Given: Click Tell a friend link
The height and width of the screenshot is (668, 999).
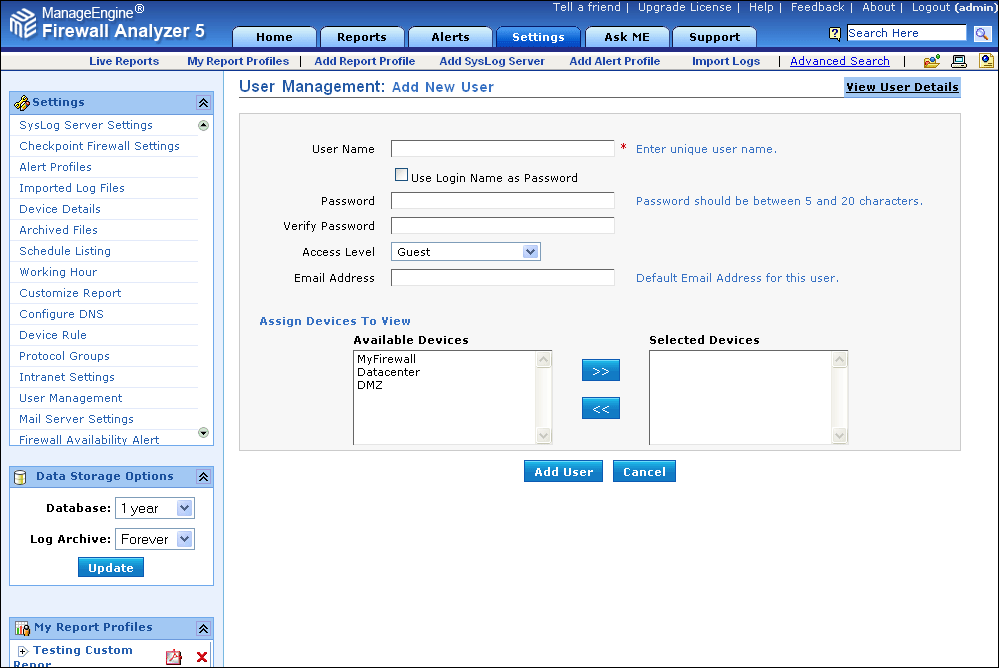Looking at the screenshot, I should coord(586,8).
